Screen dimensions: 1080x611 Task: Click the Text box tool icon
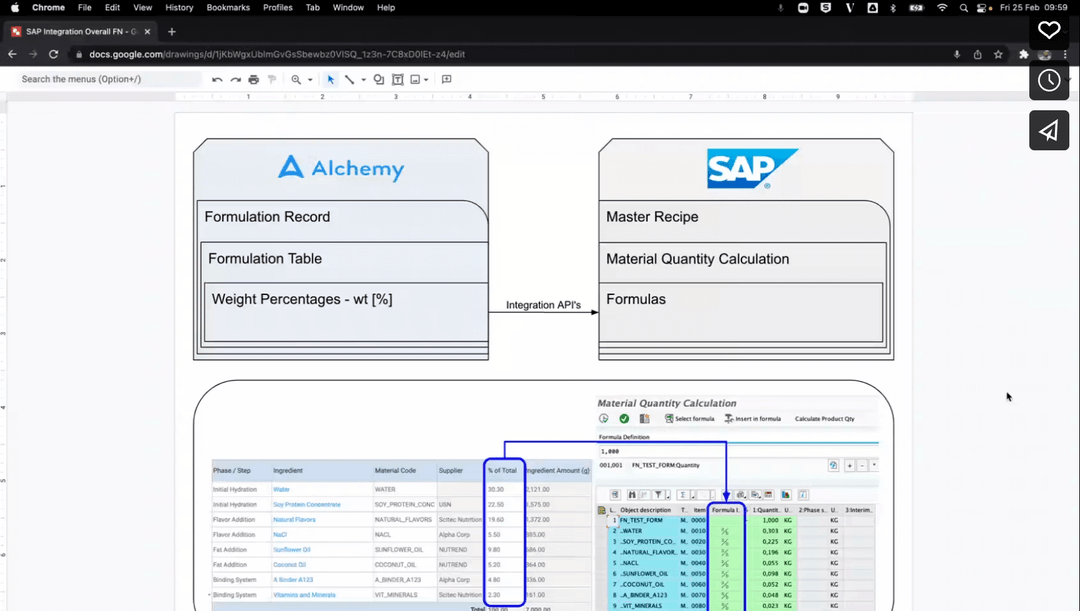click(x=395, y=79)
